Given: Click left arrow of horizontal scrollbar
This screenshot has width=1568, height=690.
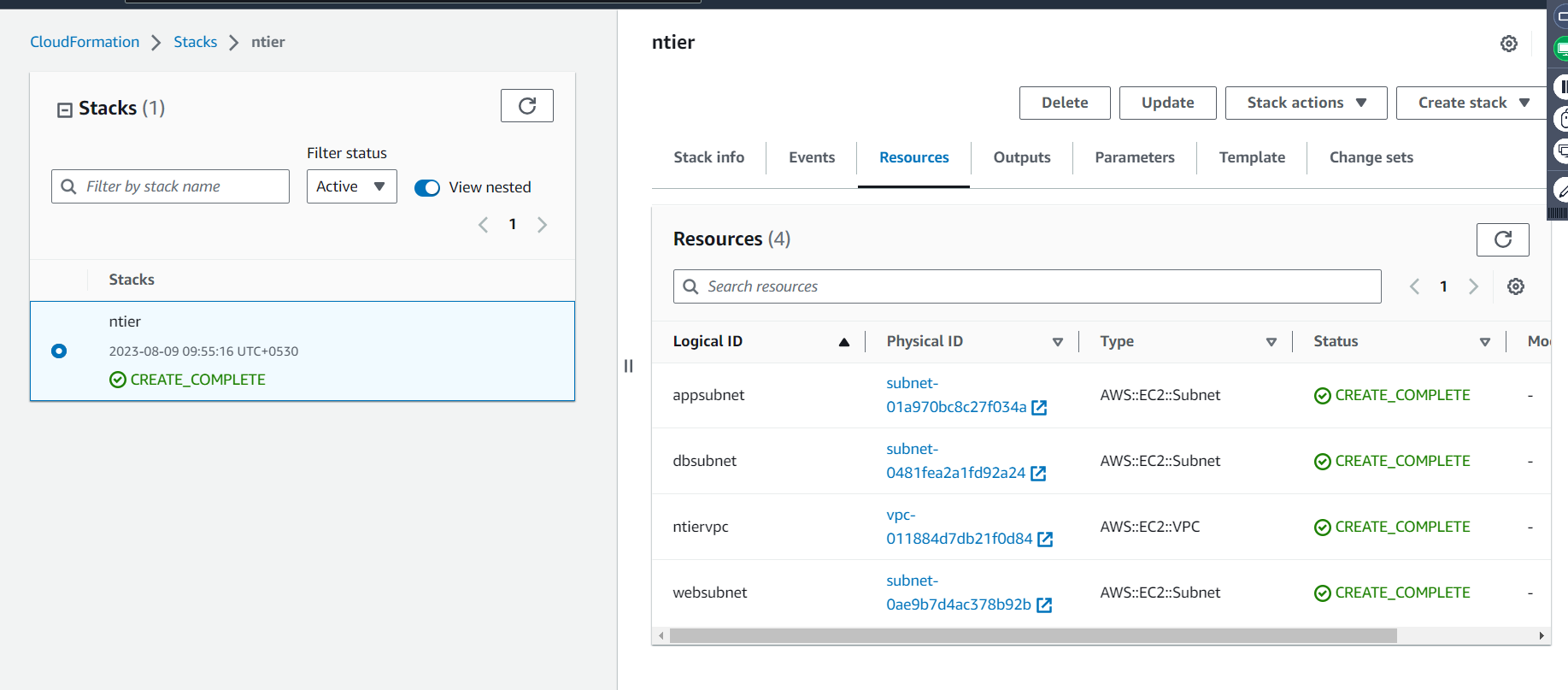Looking at the screenshot, I should pyautogui.click(x=661, y=636).
